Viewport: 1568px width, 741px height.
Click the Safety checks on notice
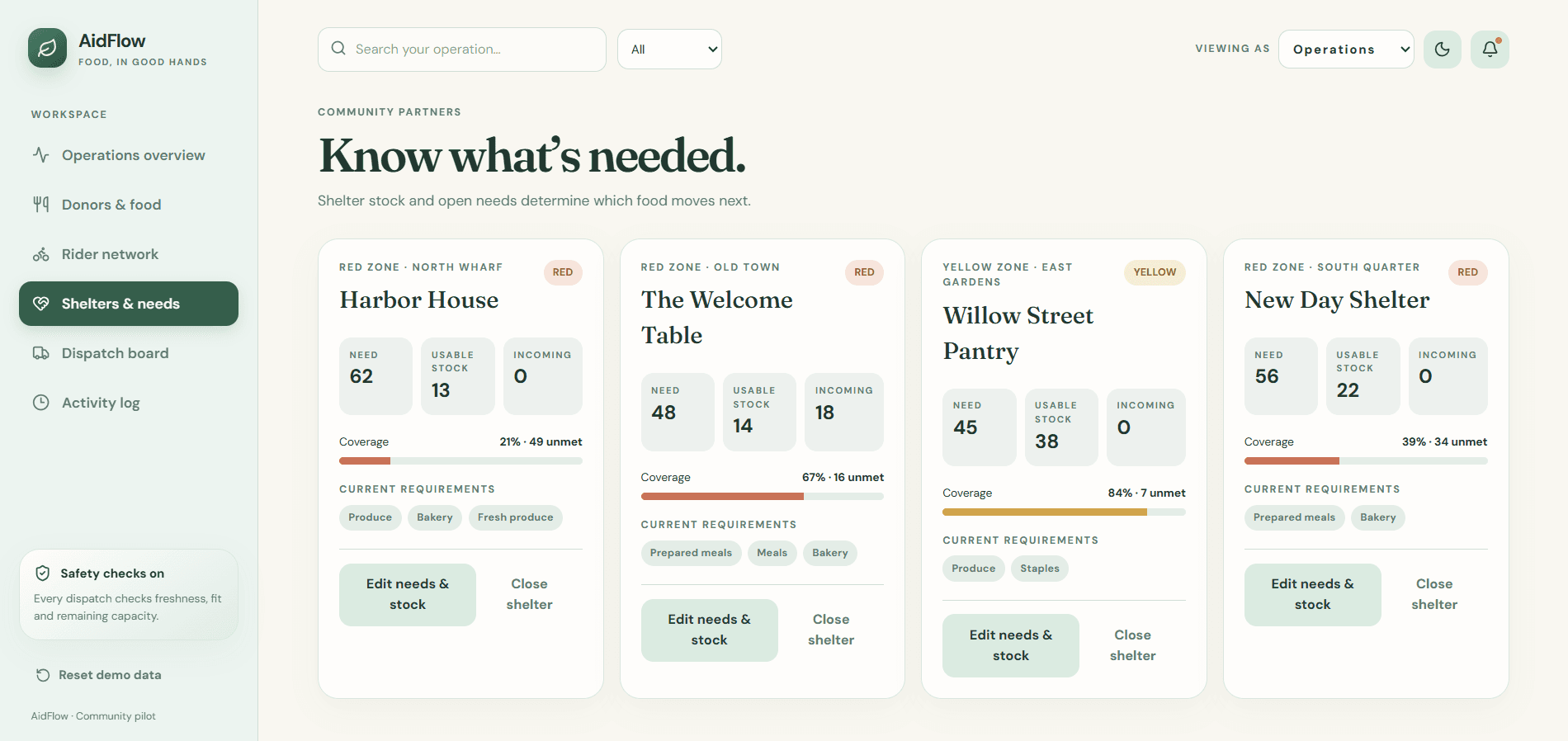(x=129, y=594)
